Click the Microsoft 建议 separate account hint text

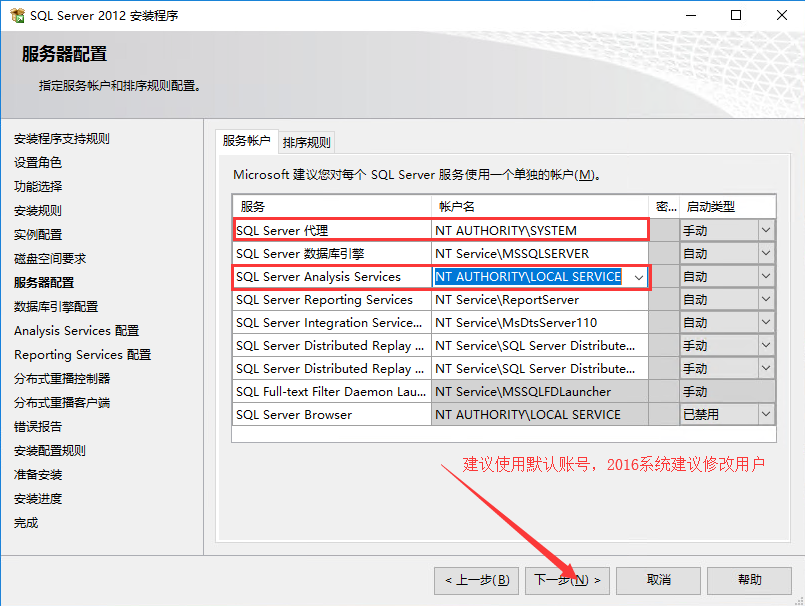(417, 175)
